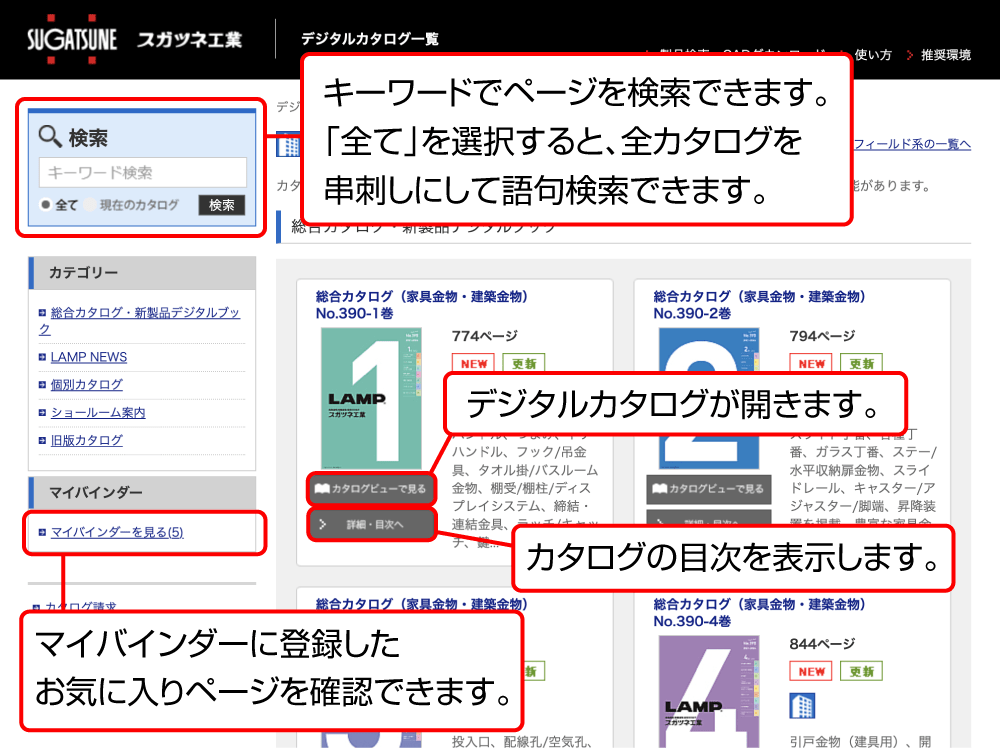Viewport: 1000px width, 748px height.
Task: Open マイバインダーを見る(5) link
Action: pos(117,532)
